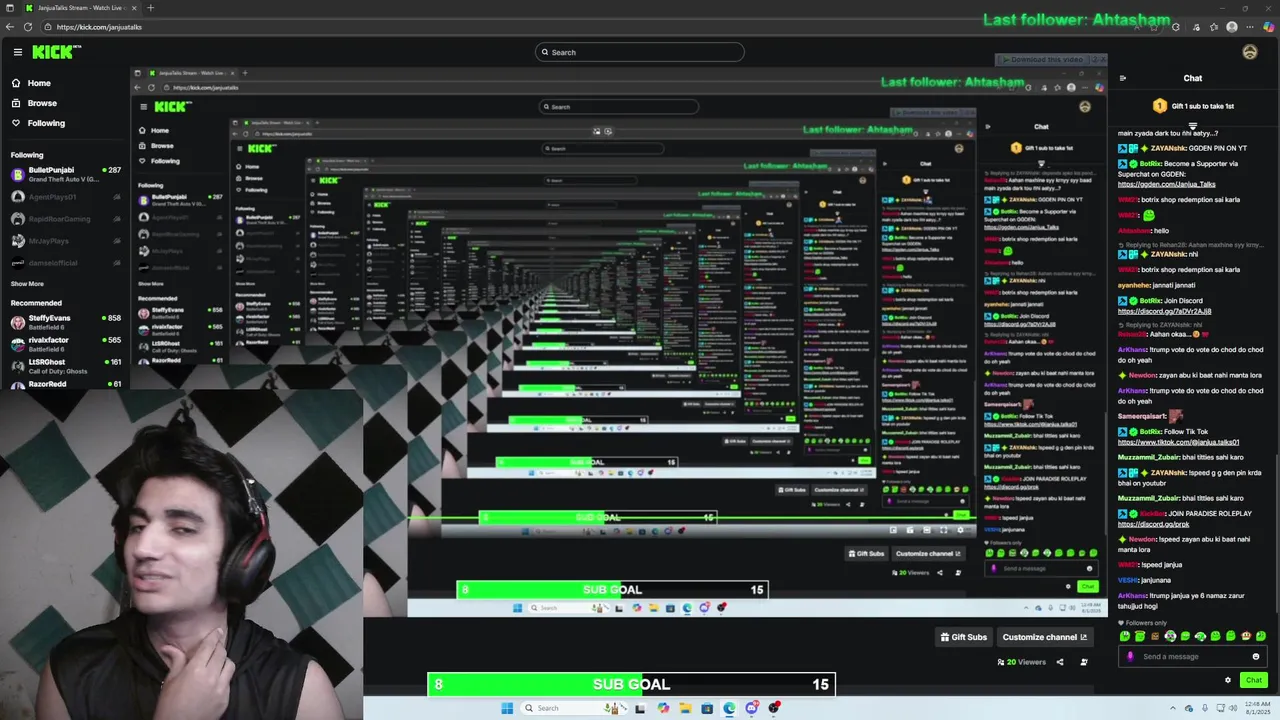Open the tab list dropdown at browser top-left
This screenshot has height=720, width=1280.
coord(9,8)
